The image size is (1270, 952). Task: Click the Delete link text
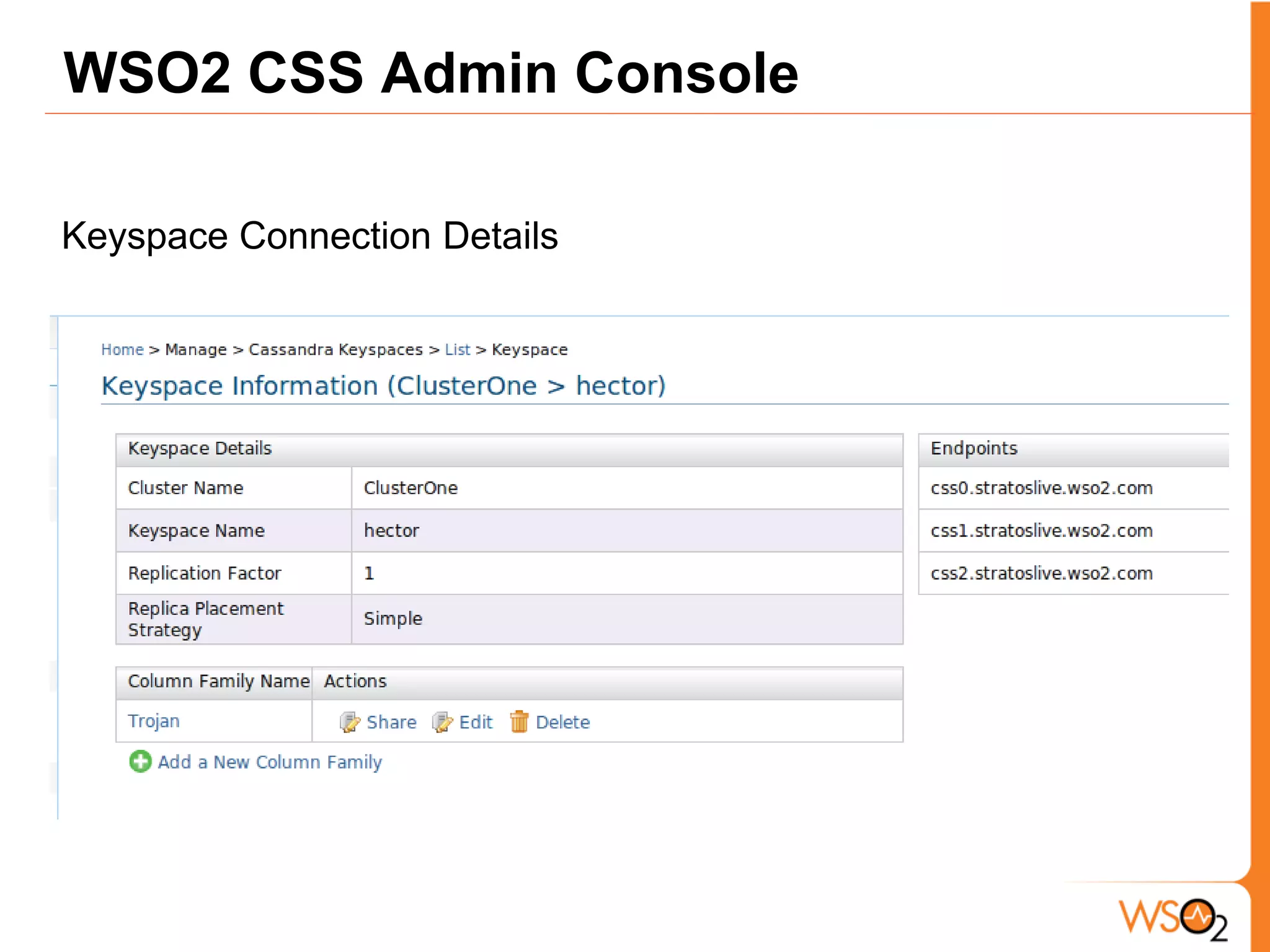pos(562,722)
